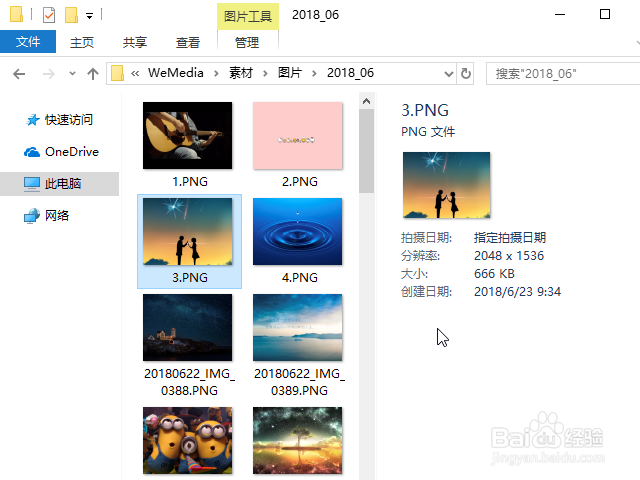Screen dimensions: 640x480
Task: Switch to the 共享 ribbon tab
Action: click(135, 42)
